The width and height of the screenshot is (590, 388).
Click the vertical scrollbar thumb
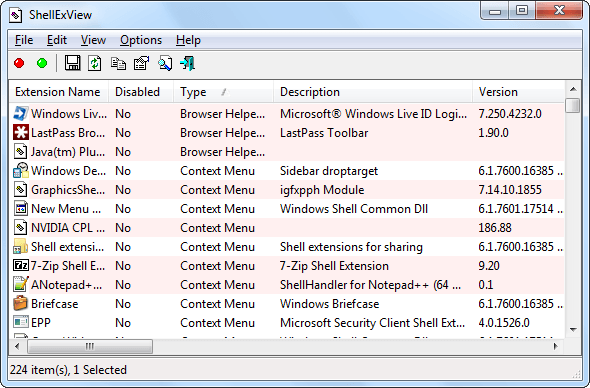pyautogui.click(x=573, y=105)
